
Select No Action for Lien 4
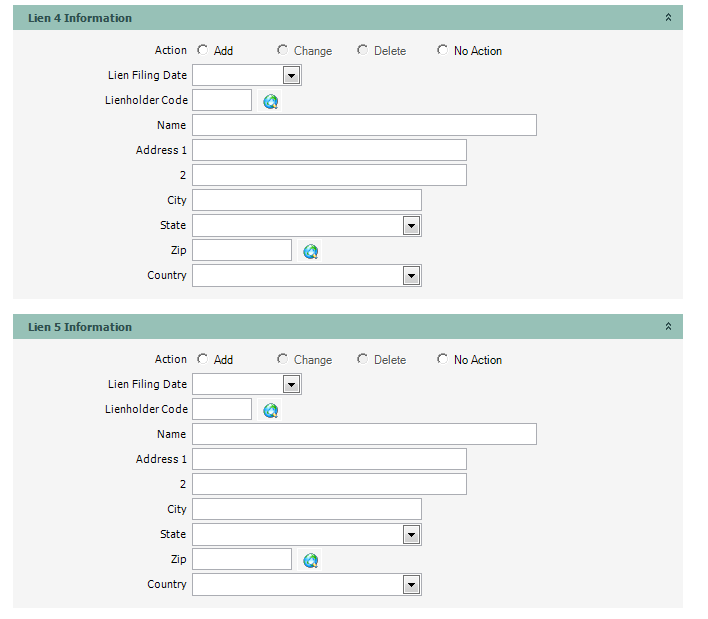pyautogui.click(x=442, y=50)
